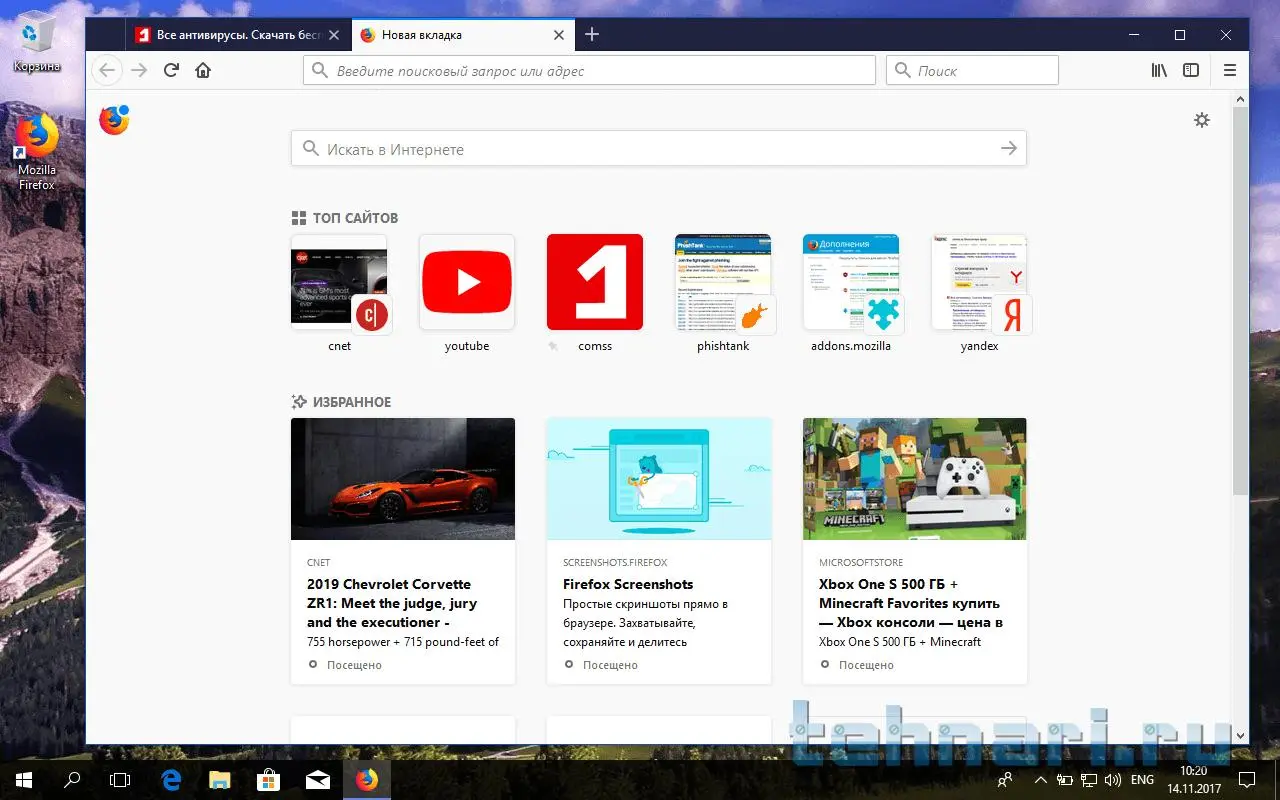Open the Firefox home page button
Screen dimensions: 1280x800
pos(203,70)
